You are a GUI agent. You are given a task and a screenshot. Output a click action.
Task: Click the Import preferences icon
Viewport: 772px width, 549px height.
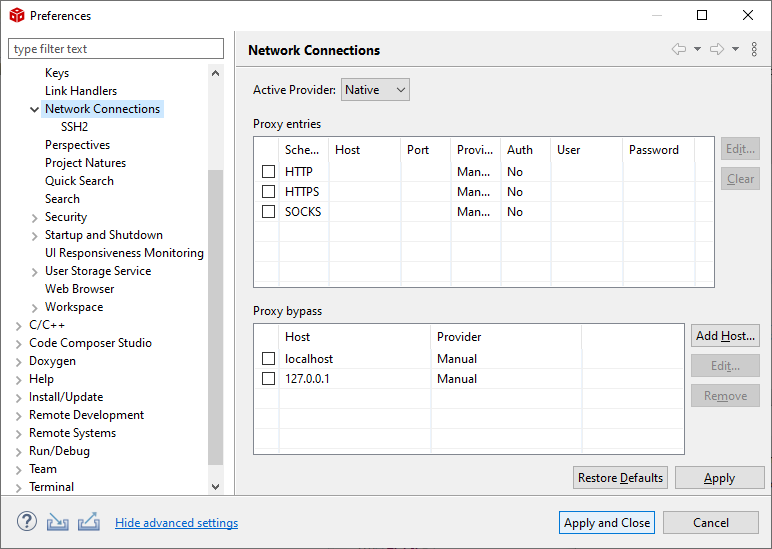[58, 522]
